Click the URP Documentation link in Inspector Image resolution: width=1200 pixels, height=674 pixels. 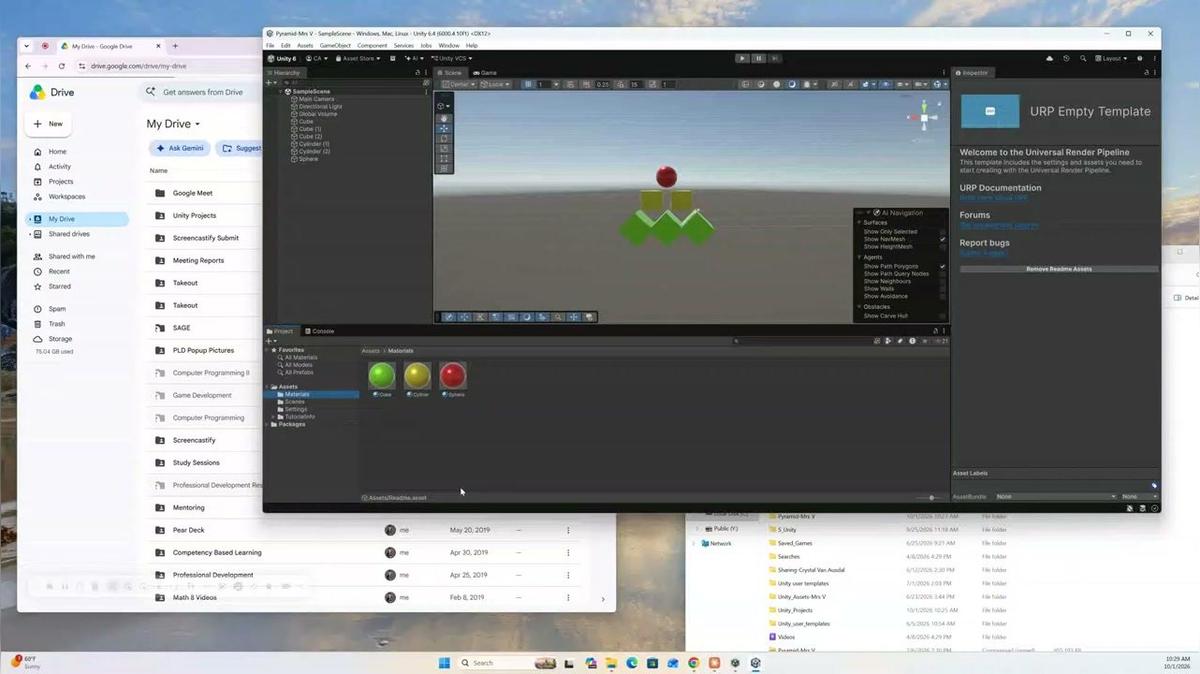993,198
